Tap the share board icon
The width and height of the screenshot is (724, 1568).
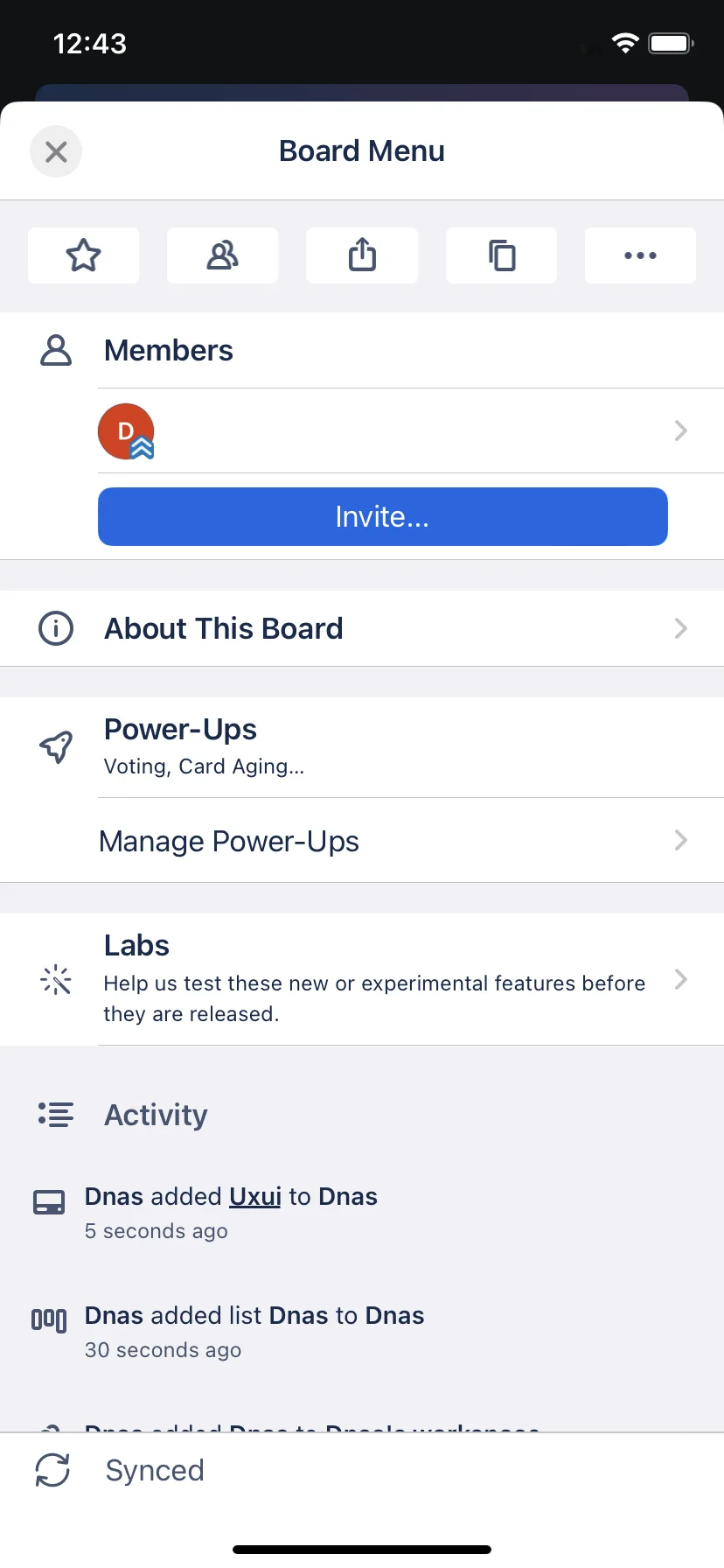[362, 255]
